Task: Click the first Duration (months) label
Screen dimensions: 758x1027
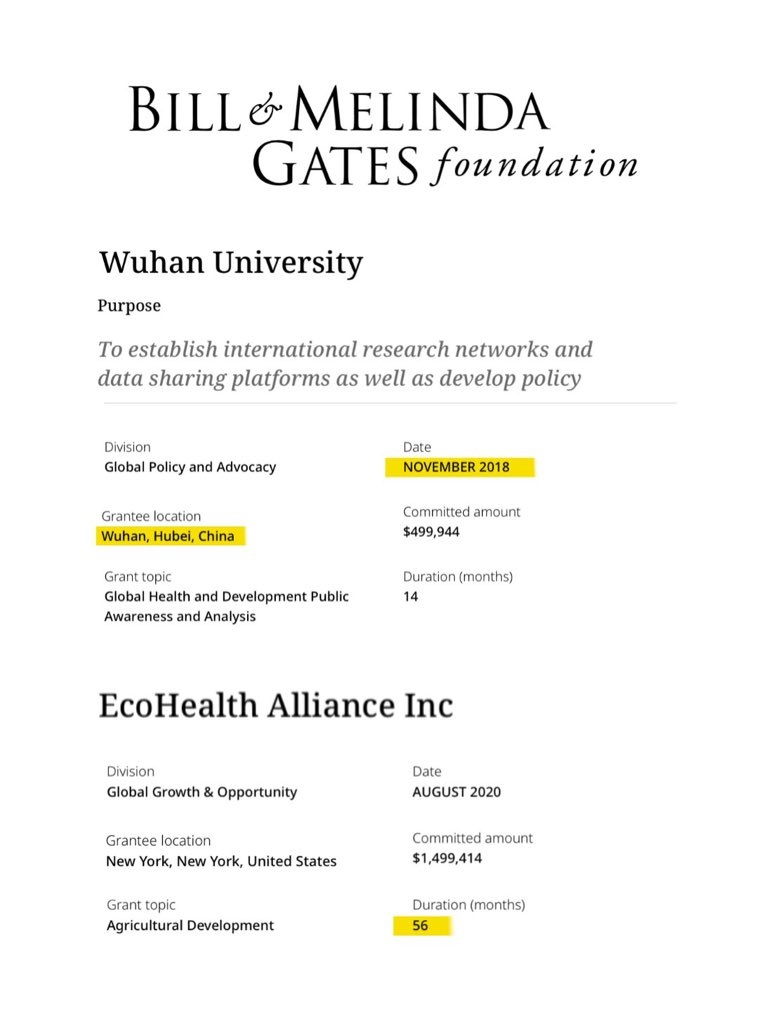Action: click(x=457, y=577)
